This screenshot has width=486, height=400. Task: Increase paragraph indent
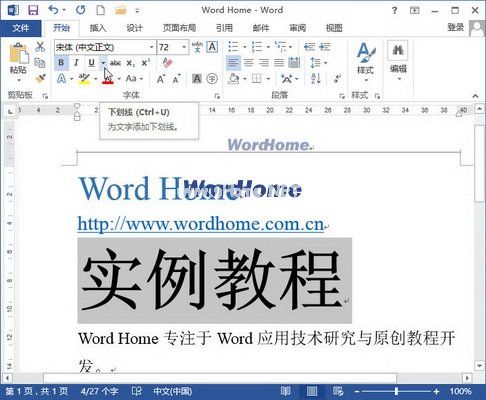[x=324, y=47]
